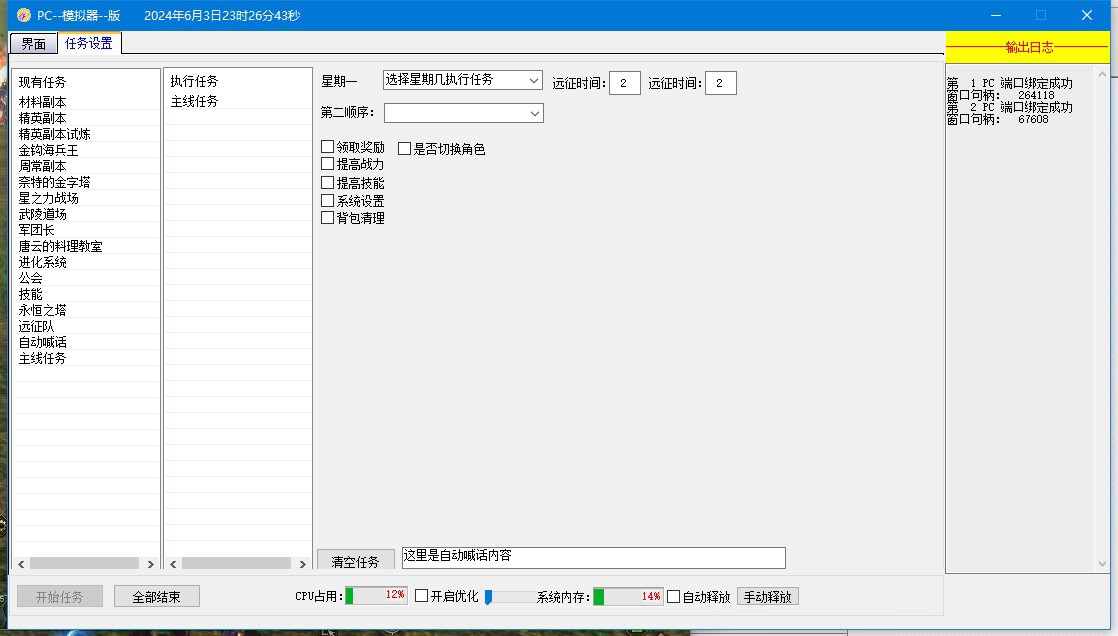Click the 手动释放 button
The height and width of the screenshot is (636, 1118).
tap(768, 597)
